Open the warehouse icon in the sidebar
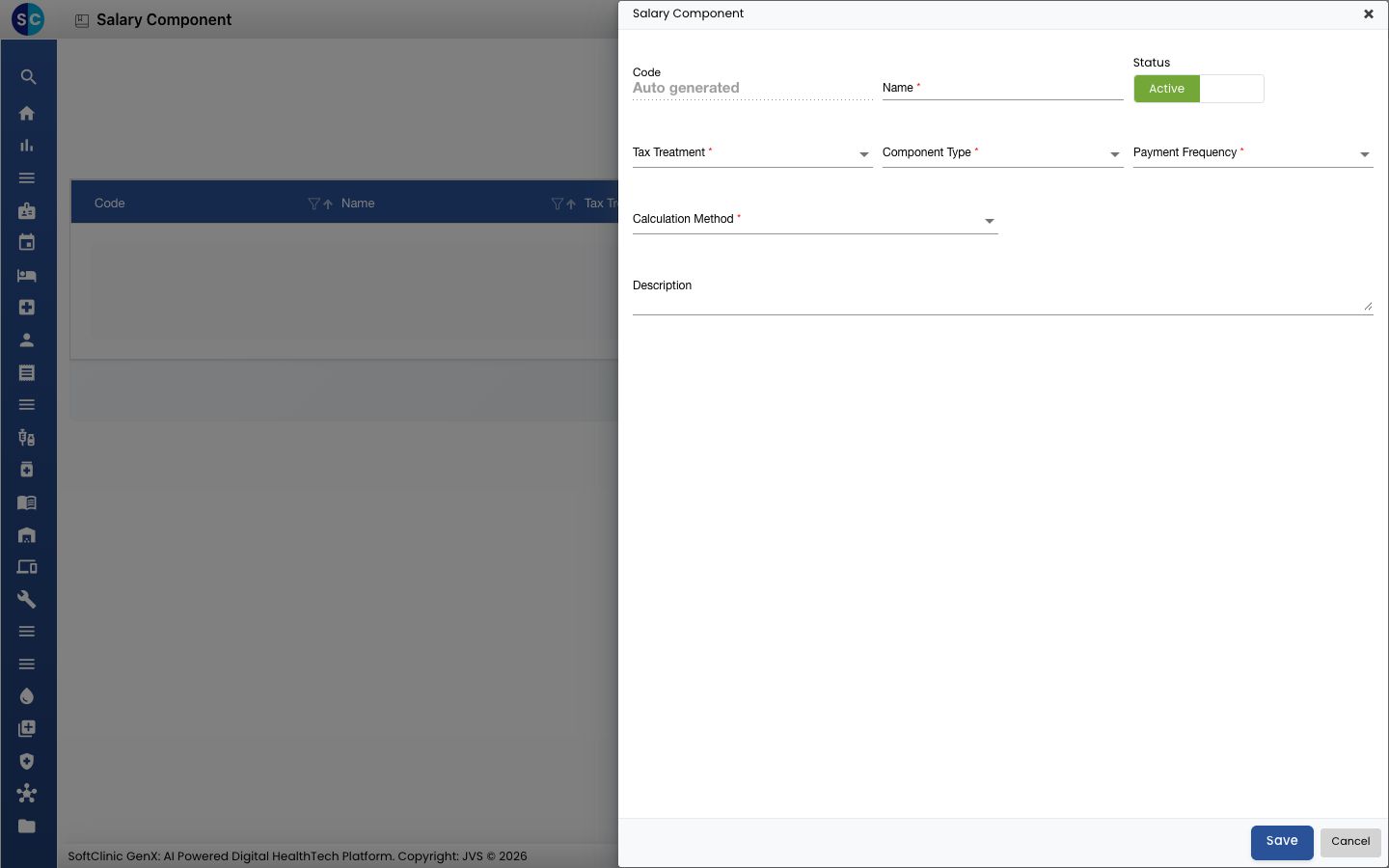 click(x=27, y=535)
